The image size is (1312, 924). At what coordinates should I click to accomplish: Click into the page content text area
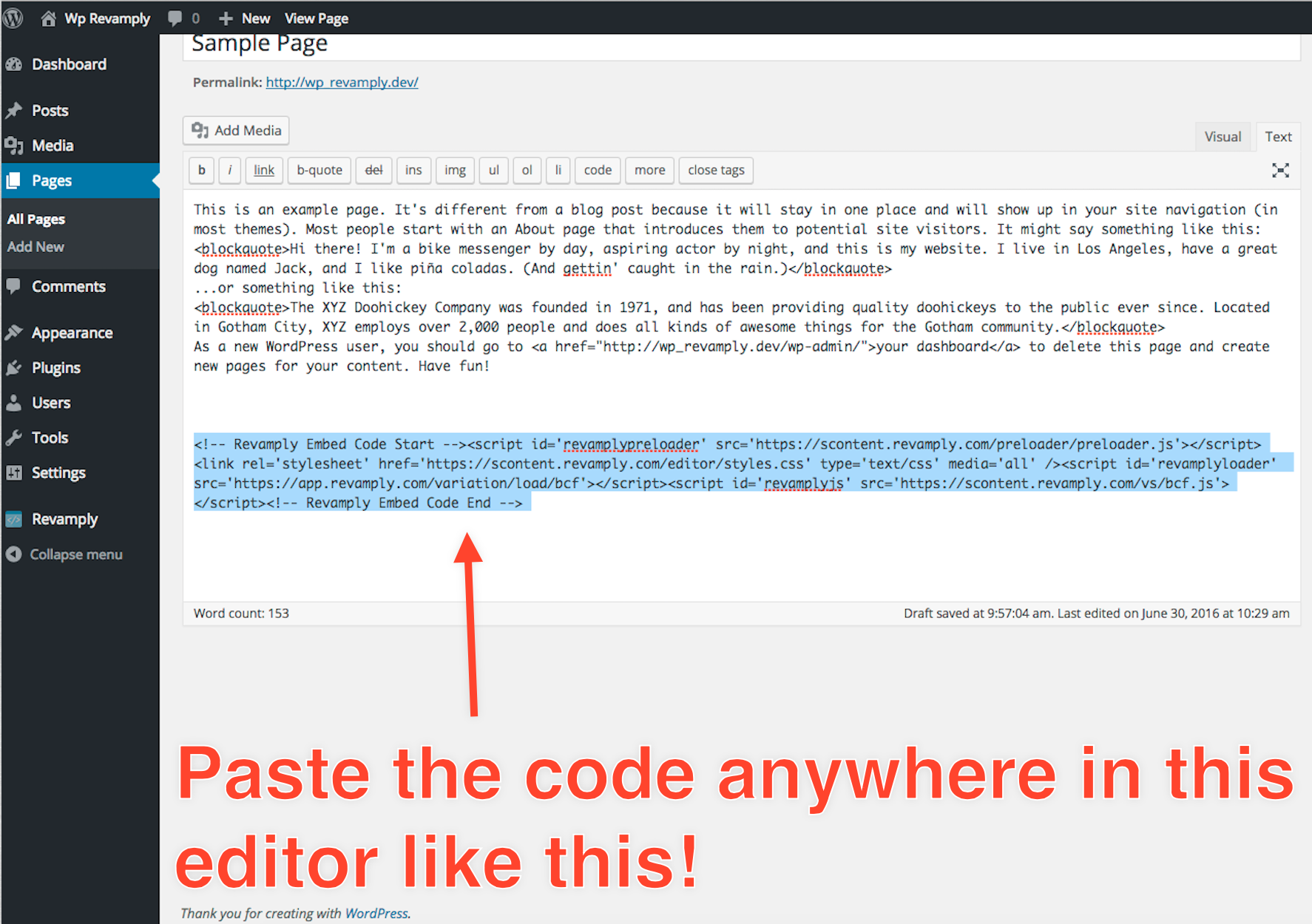click(741, 395)
